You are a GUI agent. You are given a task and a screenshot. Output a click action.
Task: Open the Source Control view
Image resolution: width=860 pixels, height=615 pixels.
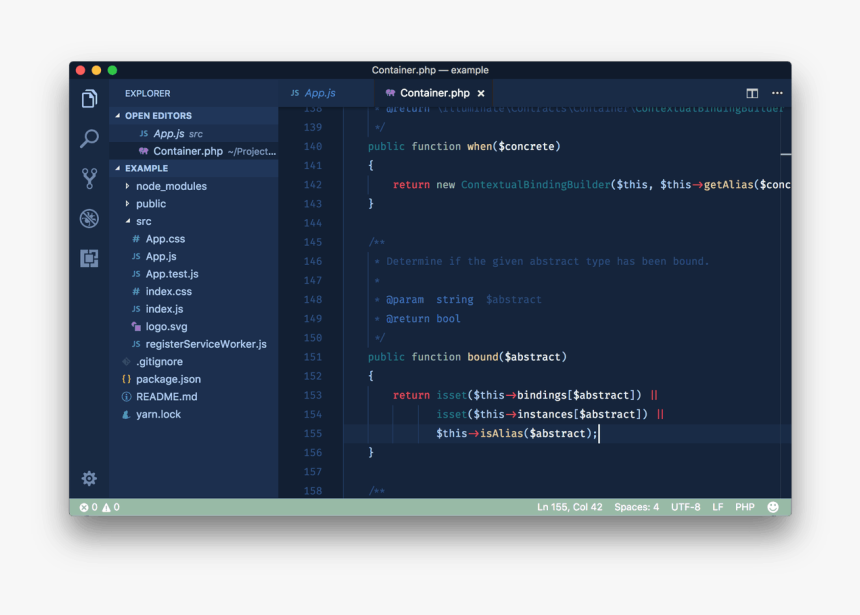click(89, 178)
